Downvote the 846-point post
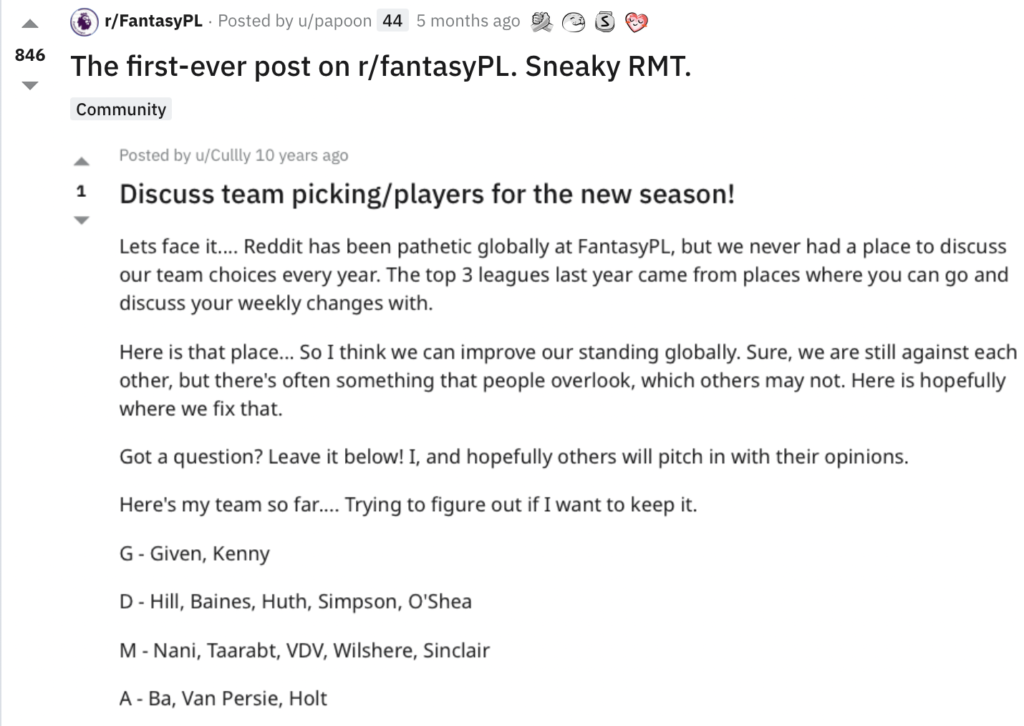Screen dimensions: 1024x726 30,86
